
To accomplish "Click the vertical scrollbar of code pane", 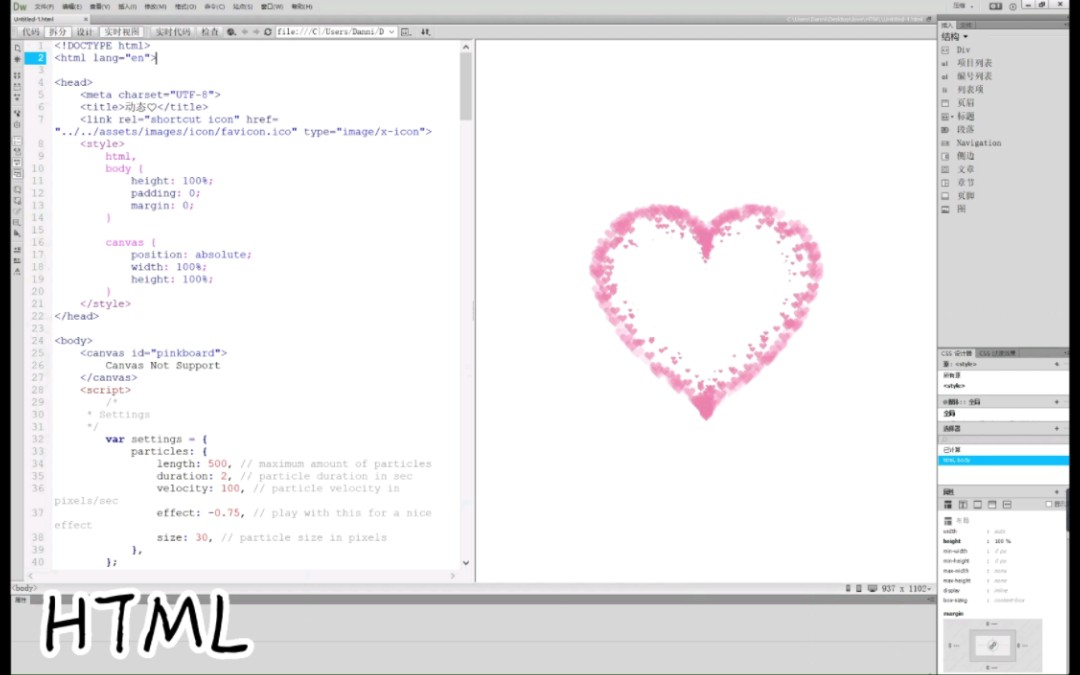I will pos(466,86).
